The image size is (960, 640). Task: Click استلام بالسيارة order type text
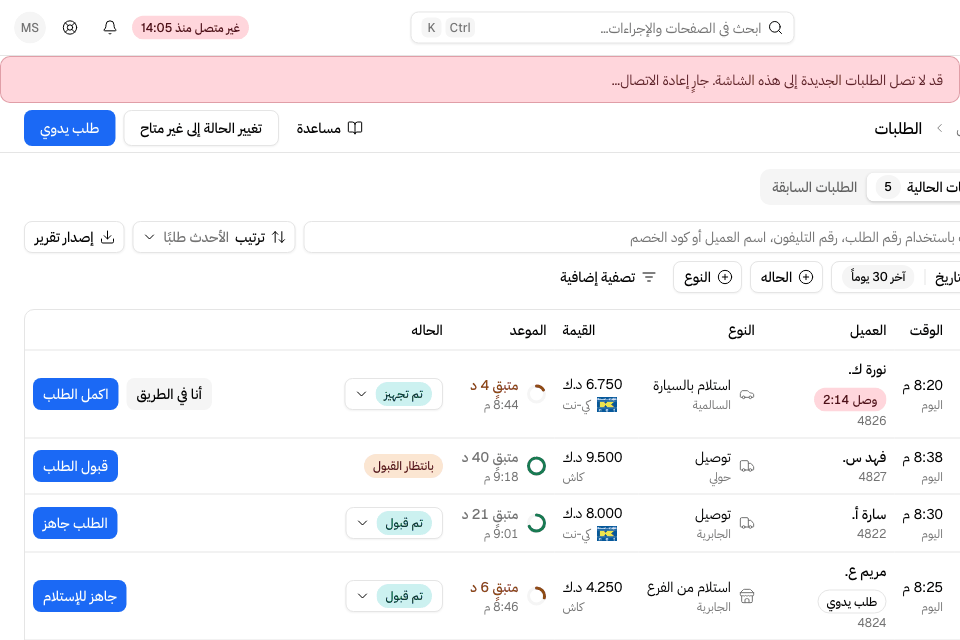pyautogui.click(x=692, y=385)
